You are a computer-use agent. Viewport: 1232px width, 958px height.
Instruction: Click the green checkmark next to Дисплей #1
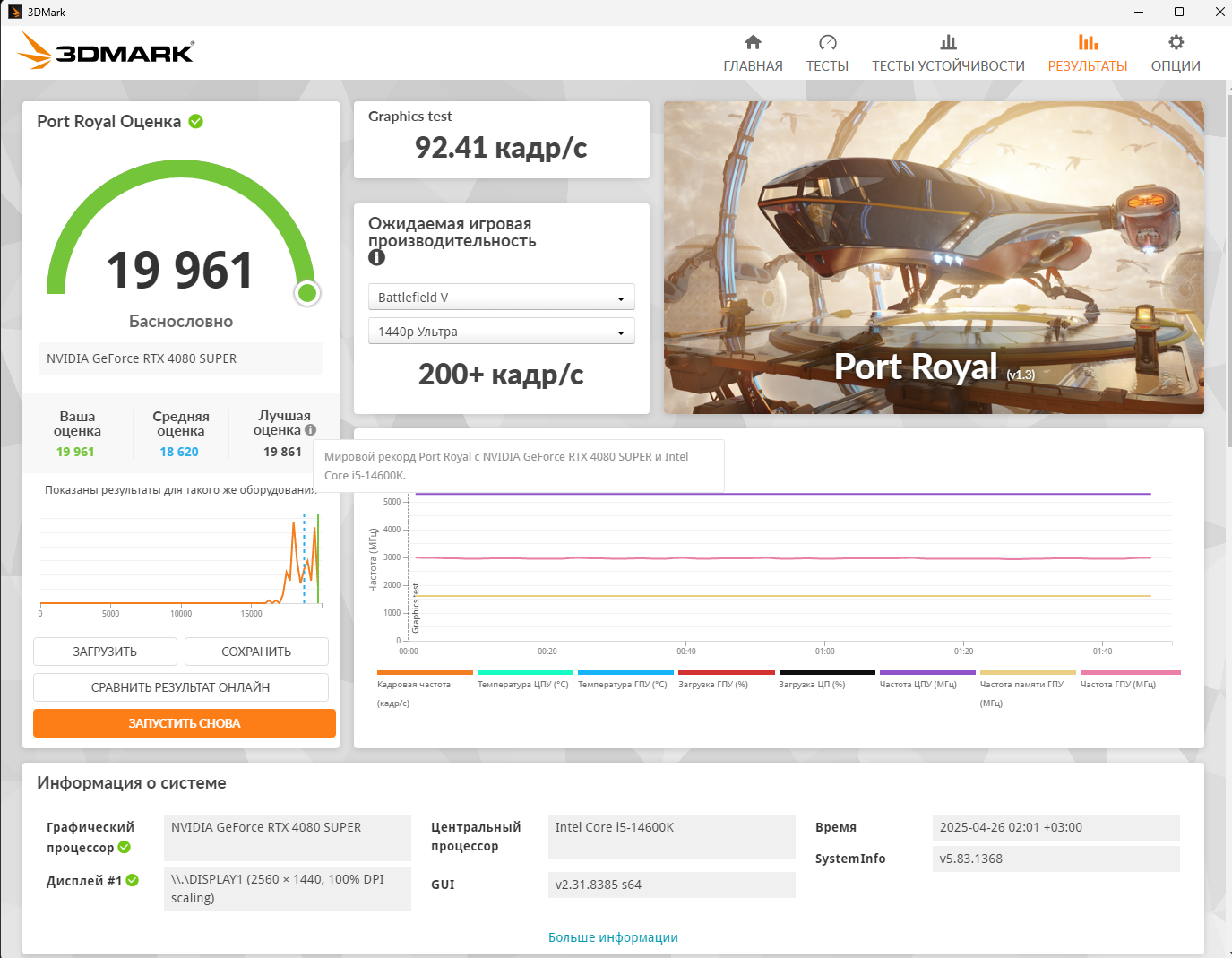click(x=133, y=880)
